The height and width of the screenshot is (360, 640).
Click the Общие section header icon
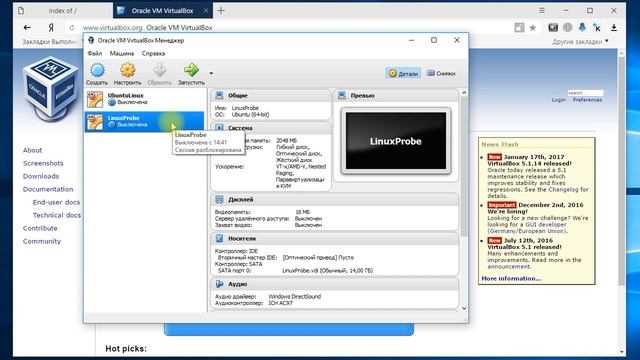(219, 96)
